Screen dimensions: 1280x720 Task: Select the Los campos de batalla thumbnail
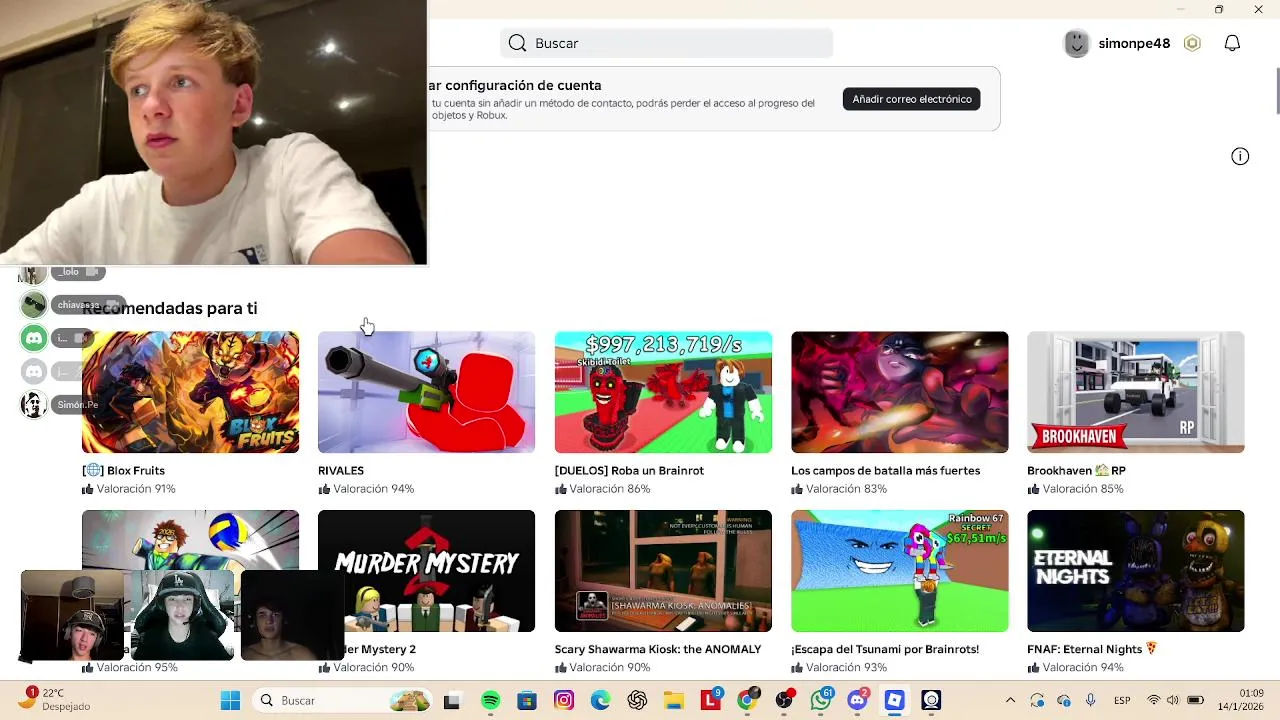click(x=899, y=392)
